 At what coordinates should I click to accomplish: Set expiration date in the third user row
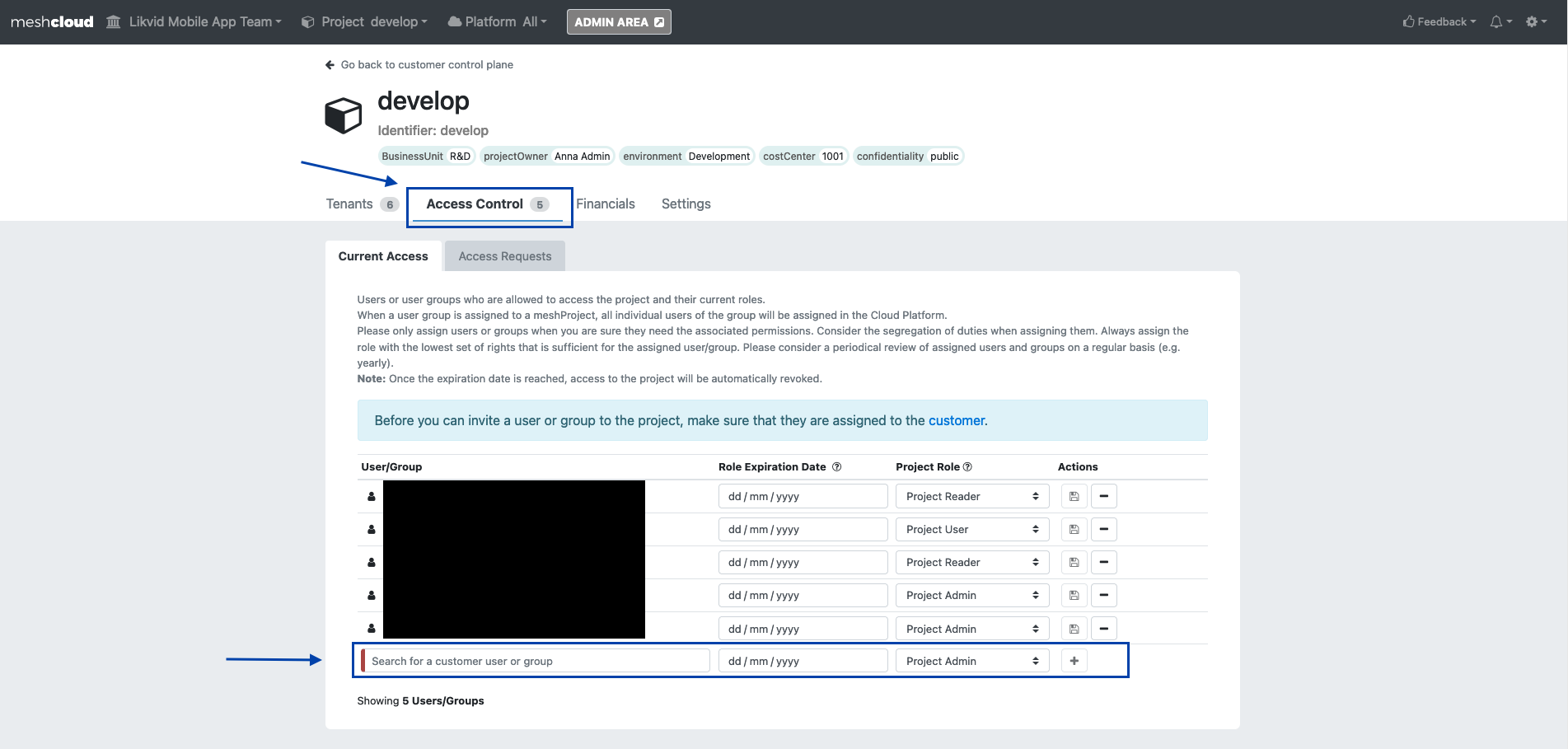pyautogui.click(x=803, y=563)
